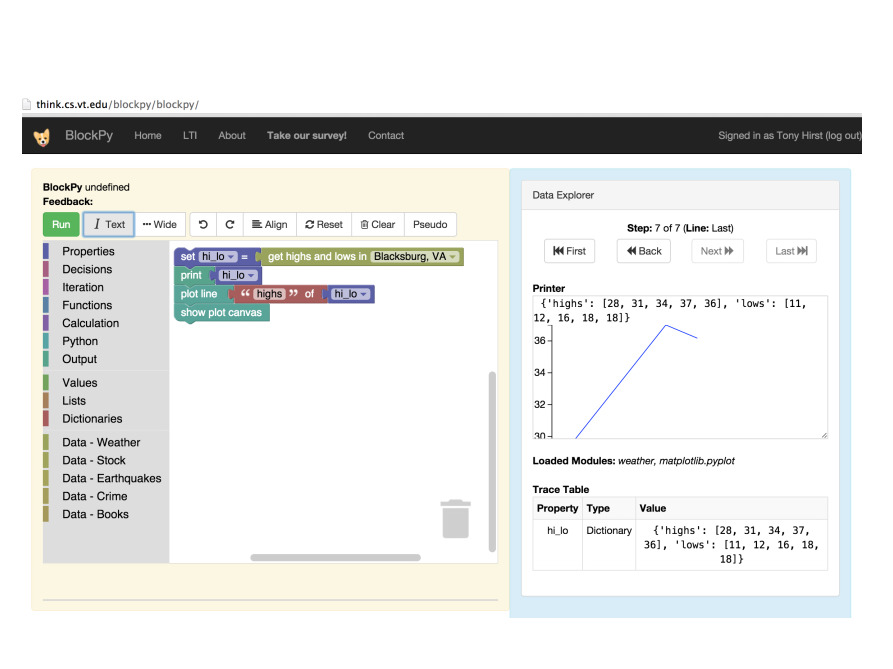Expand the Properties block category
Viewport: 893px width, 669px height.
(x=88, y=251)
